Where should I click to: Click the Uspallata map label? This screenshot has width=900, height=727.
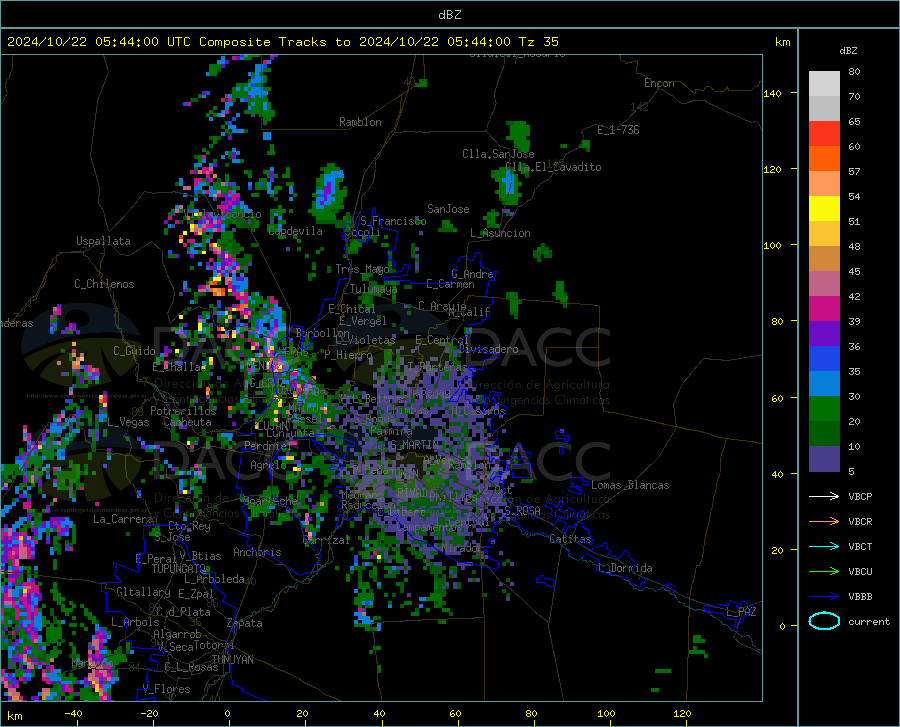(103, 242)
